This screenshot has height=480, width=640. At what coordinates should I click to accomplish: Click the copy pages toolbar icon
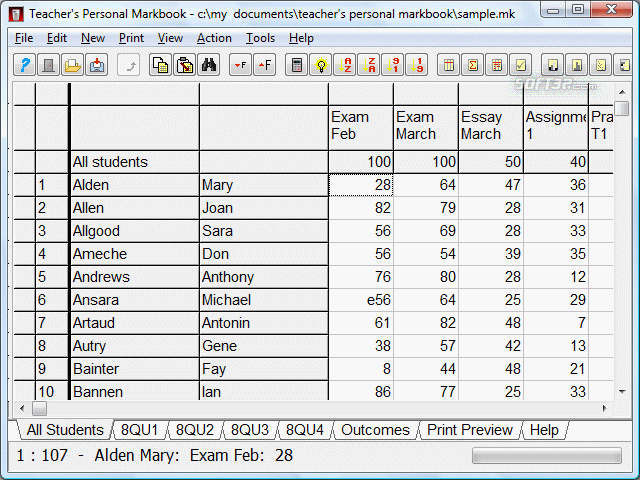[x=160, y=65]
